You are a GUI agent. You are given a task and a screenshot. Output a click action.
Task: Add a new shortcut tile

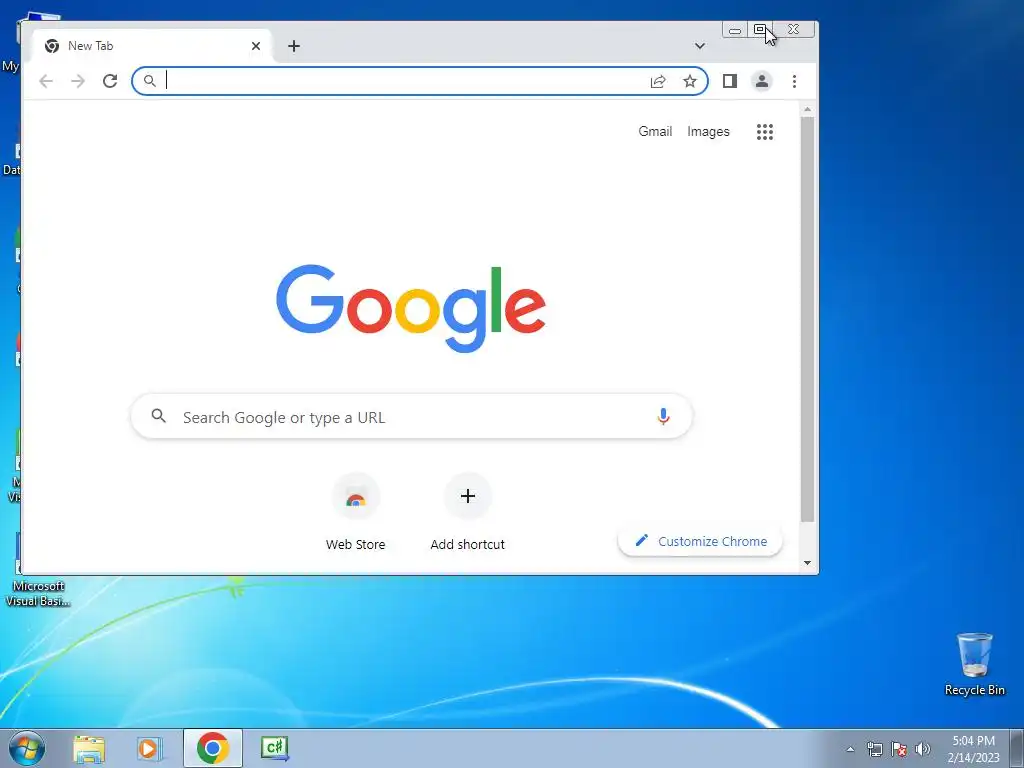pyautogui.click(x=468, y=513)
